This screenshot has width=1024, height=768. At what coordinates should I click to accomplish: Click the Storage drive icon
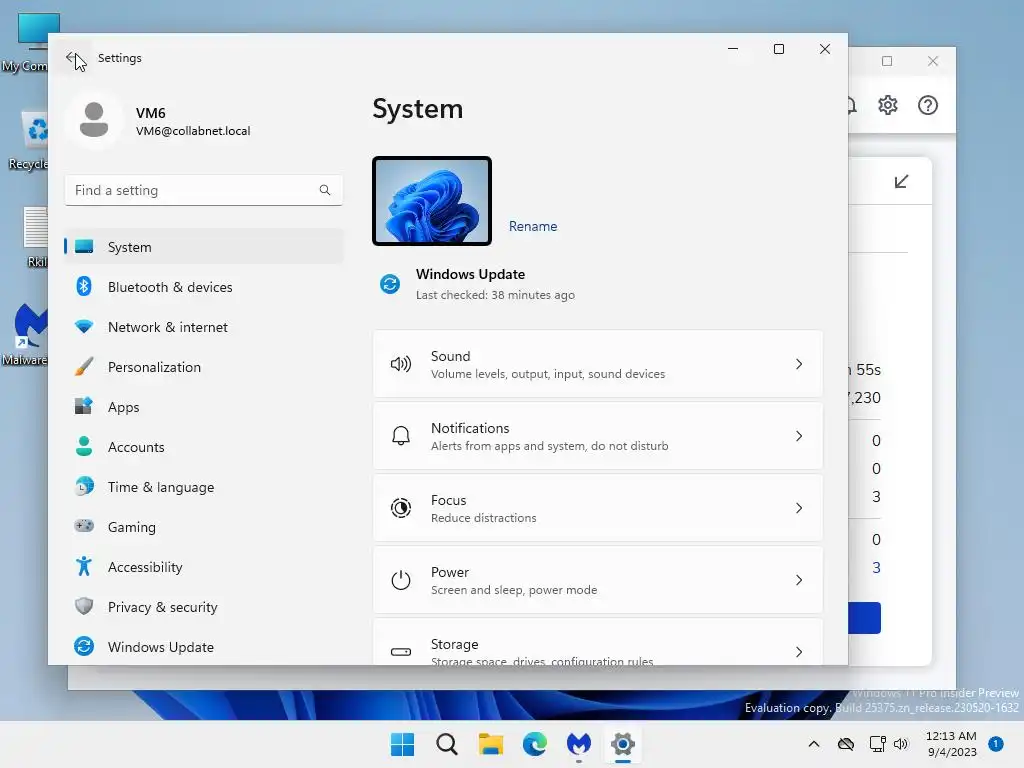(x=401, y=652)
